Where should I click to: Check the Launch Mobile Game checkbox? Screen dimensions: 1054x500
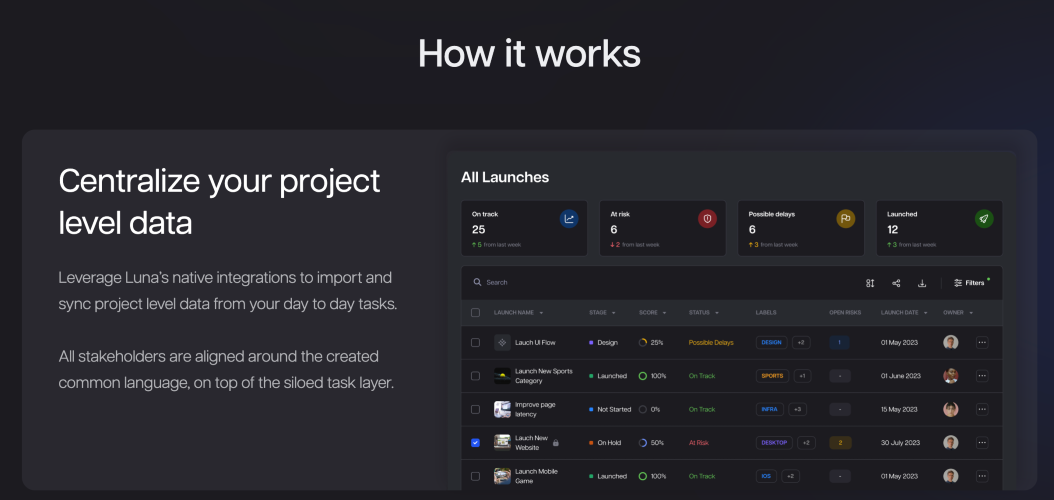(x=475, y=476)
